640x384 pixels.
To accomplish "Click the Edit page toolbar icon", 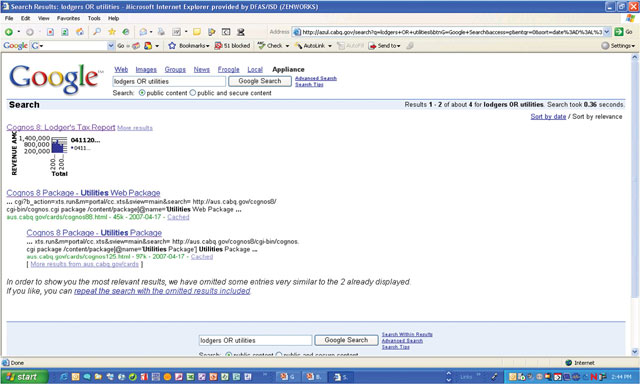I will pos(176,32).
